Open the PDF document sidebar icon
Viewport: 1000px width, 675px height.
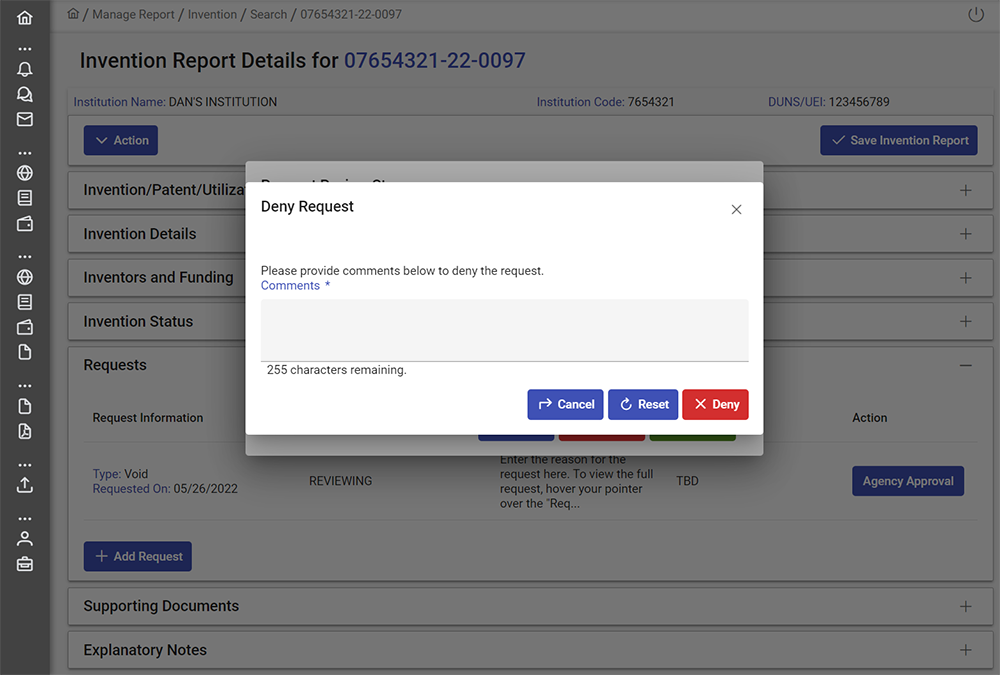[x=24, y=431]
